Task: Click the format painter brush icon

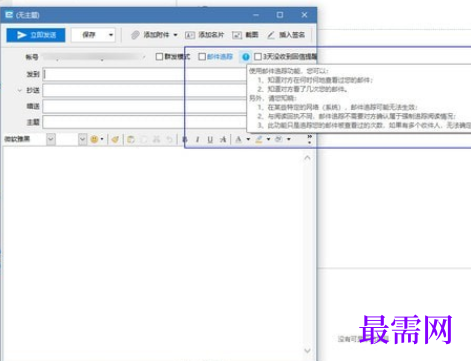Action: pyautogui.click(x=115, y=139)
